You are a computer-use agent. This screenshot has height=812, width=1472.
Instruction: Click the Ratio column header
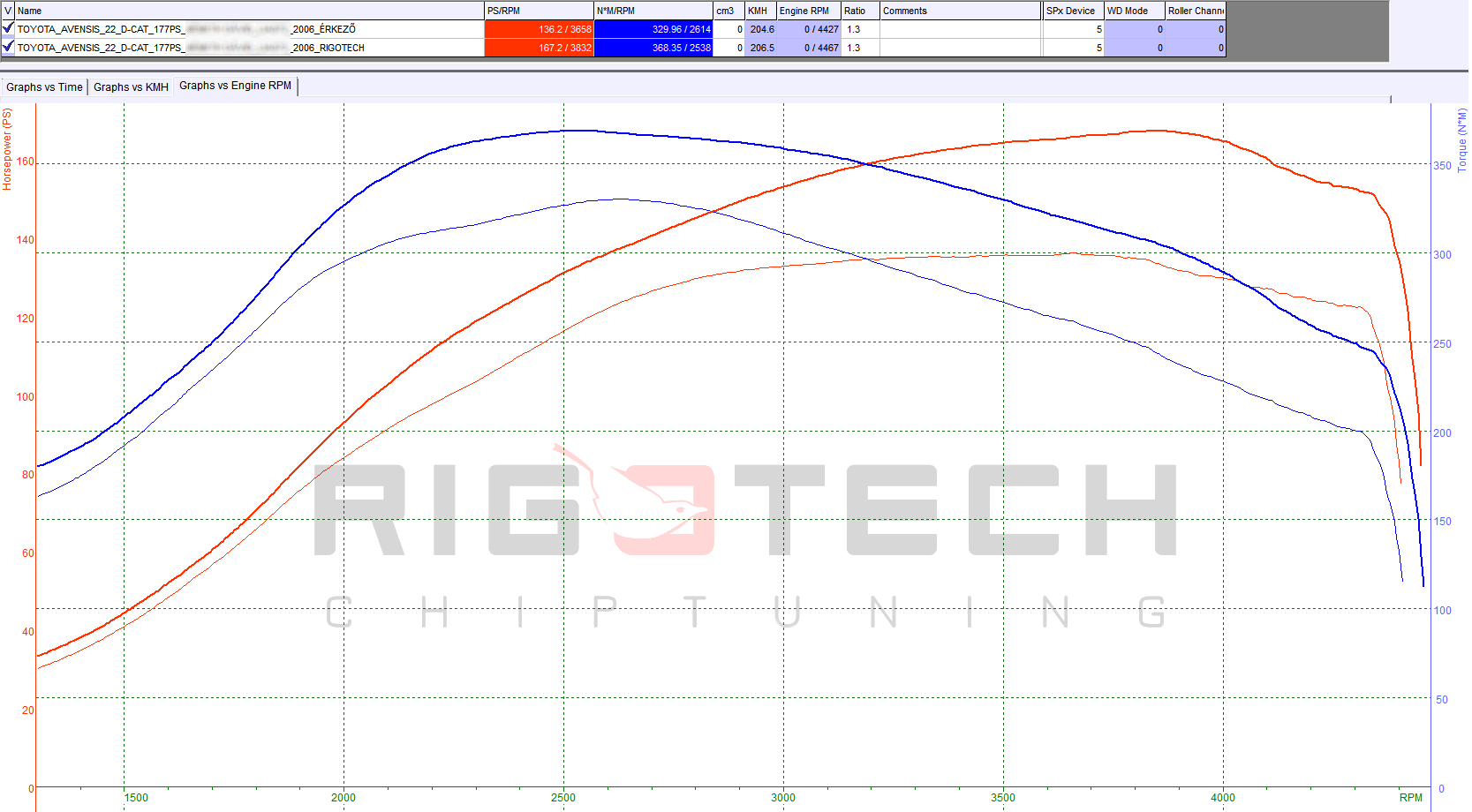pos(860,11)
